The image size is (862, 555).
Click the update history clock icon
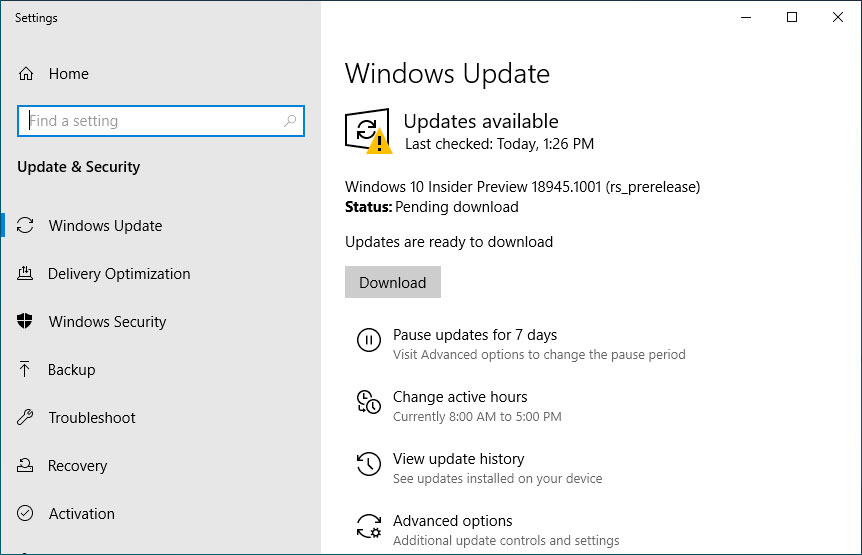(368, 464)
